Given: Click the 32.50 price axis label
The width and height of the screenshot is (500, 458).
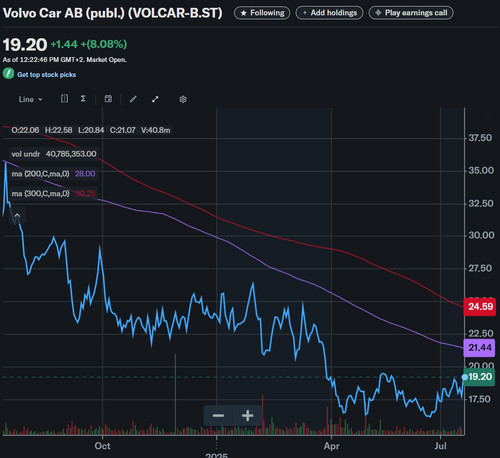Looking at the screenshot, I should 481,203.
